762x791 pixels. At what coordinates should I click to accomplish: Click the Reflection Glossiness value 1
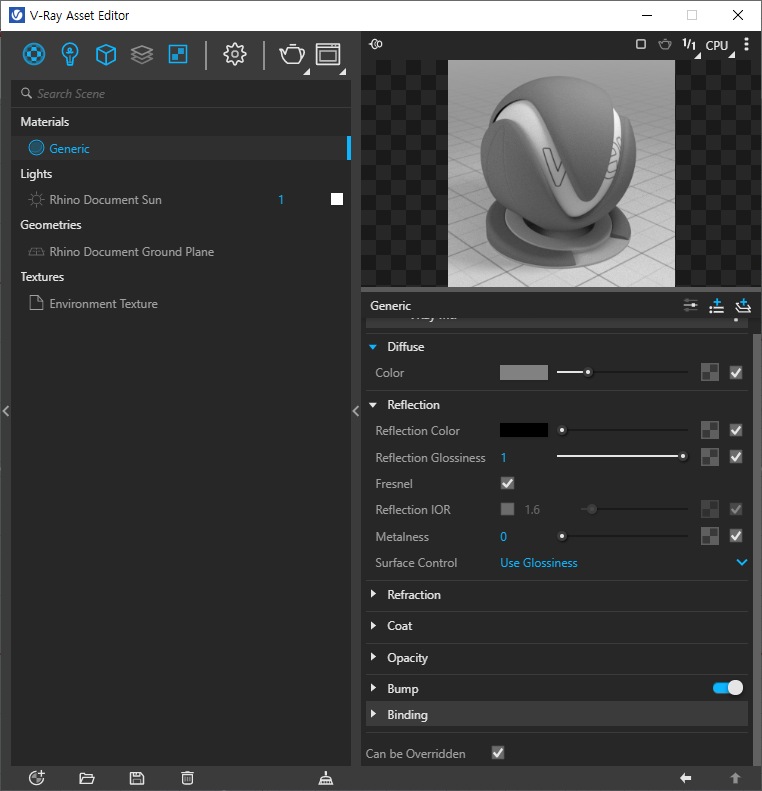[x=503, y=458]
